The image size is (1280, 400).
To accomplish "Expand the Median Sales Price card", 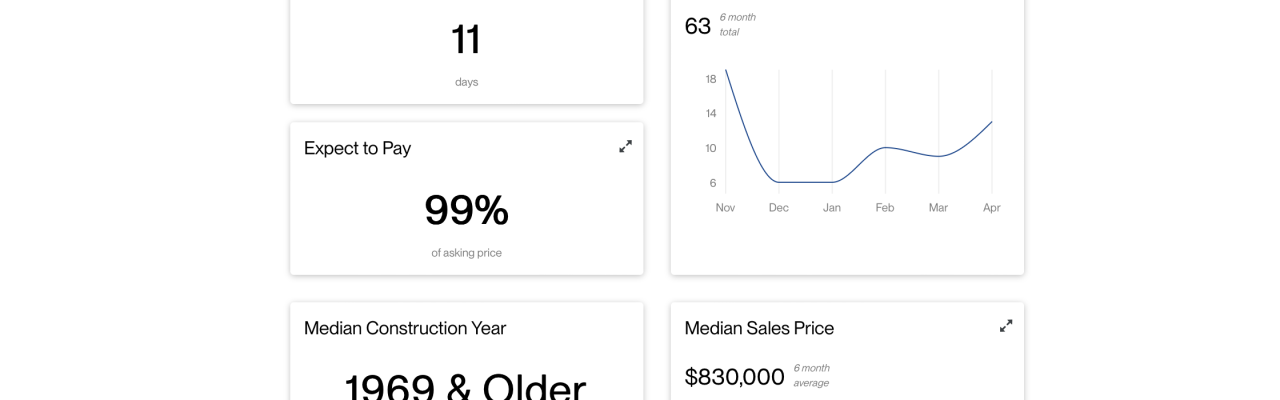I will point(1006,326).
